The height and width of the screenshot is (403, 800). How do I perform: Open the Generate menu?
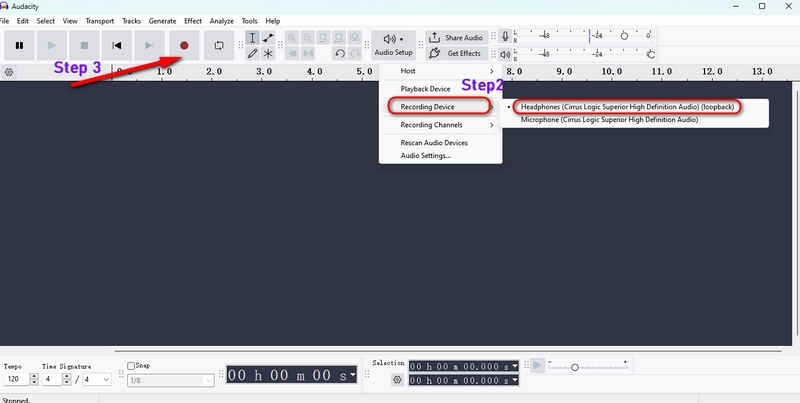(162, 21)
